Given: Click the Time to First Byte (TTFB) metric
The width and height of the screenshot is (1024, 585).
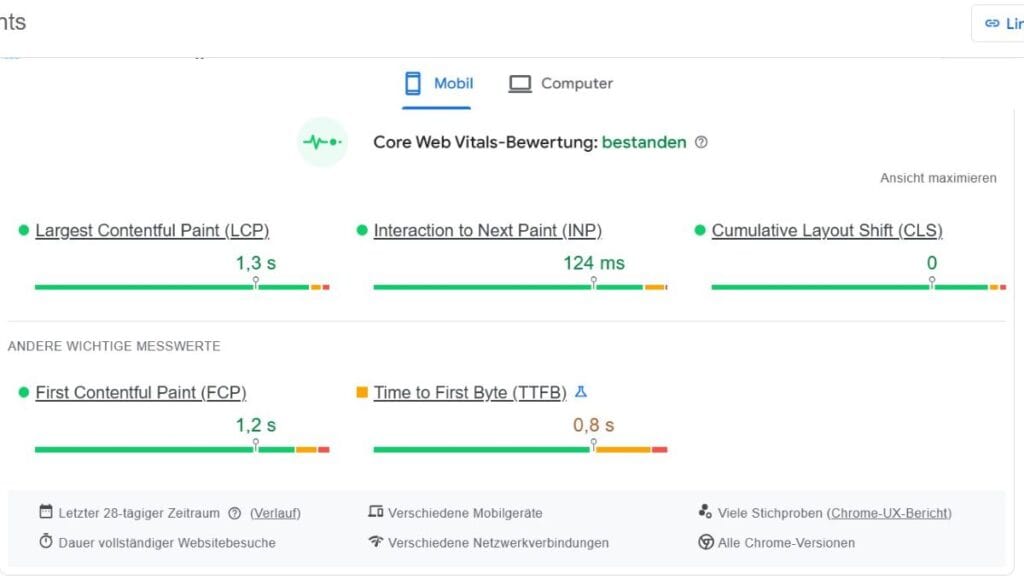Looking at the screenshot, I should click(469, 393).
